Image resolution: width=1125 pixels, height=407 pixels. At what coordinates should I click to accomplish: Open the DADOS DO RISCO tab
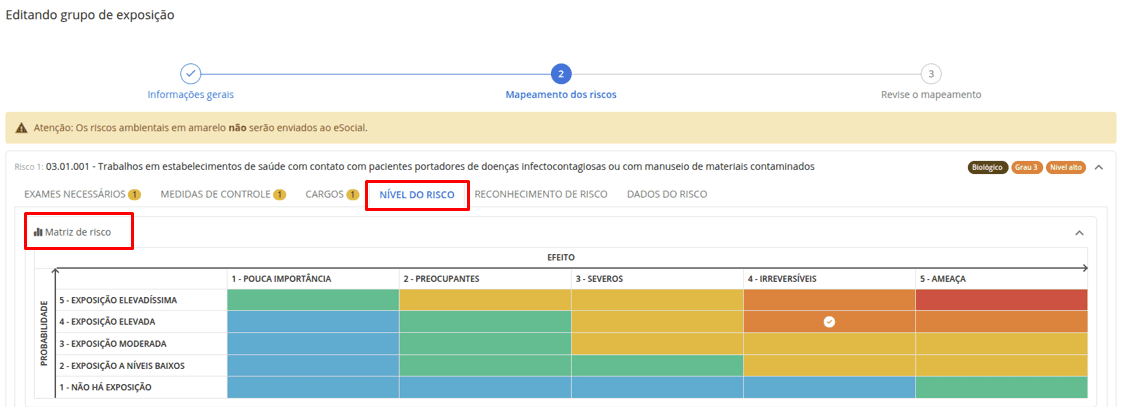click(x=667, y=195)
